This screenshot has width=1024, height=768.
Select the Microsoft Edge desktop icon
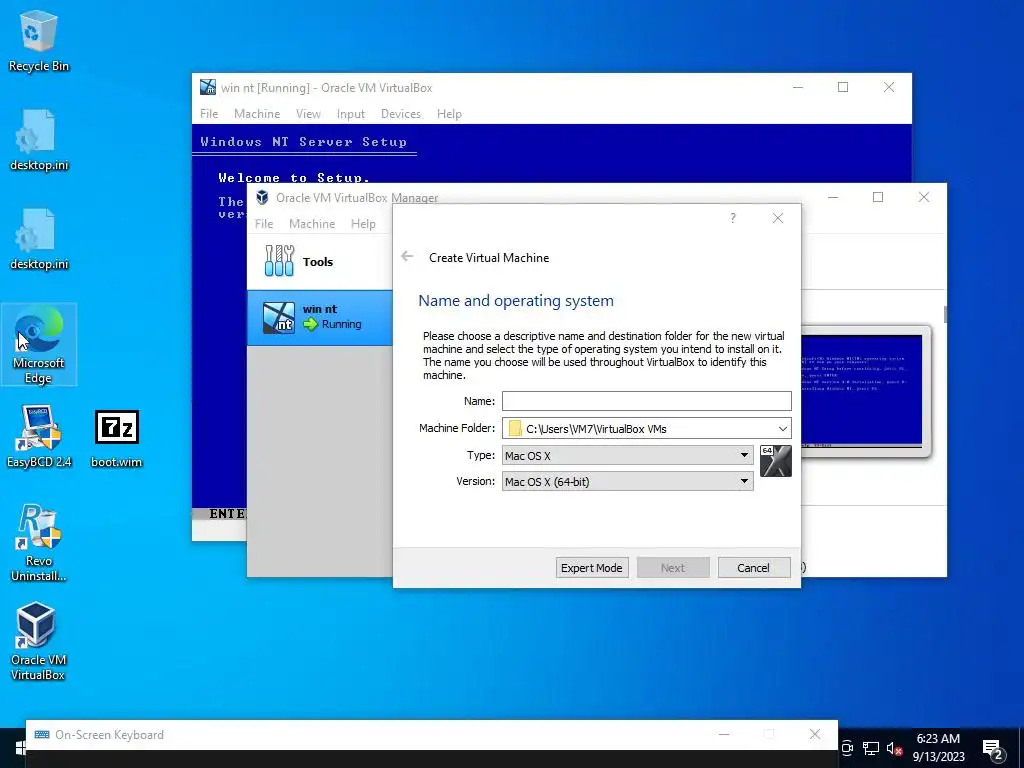(39, 344)
